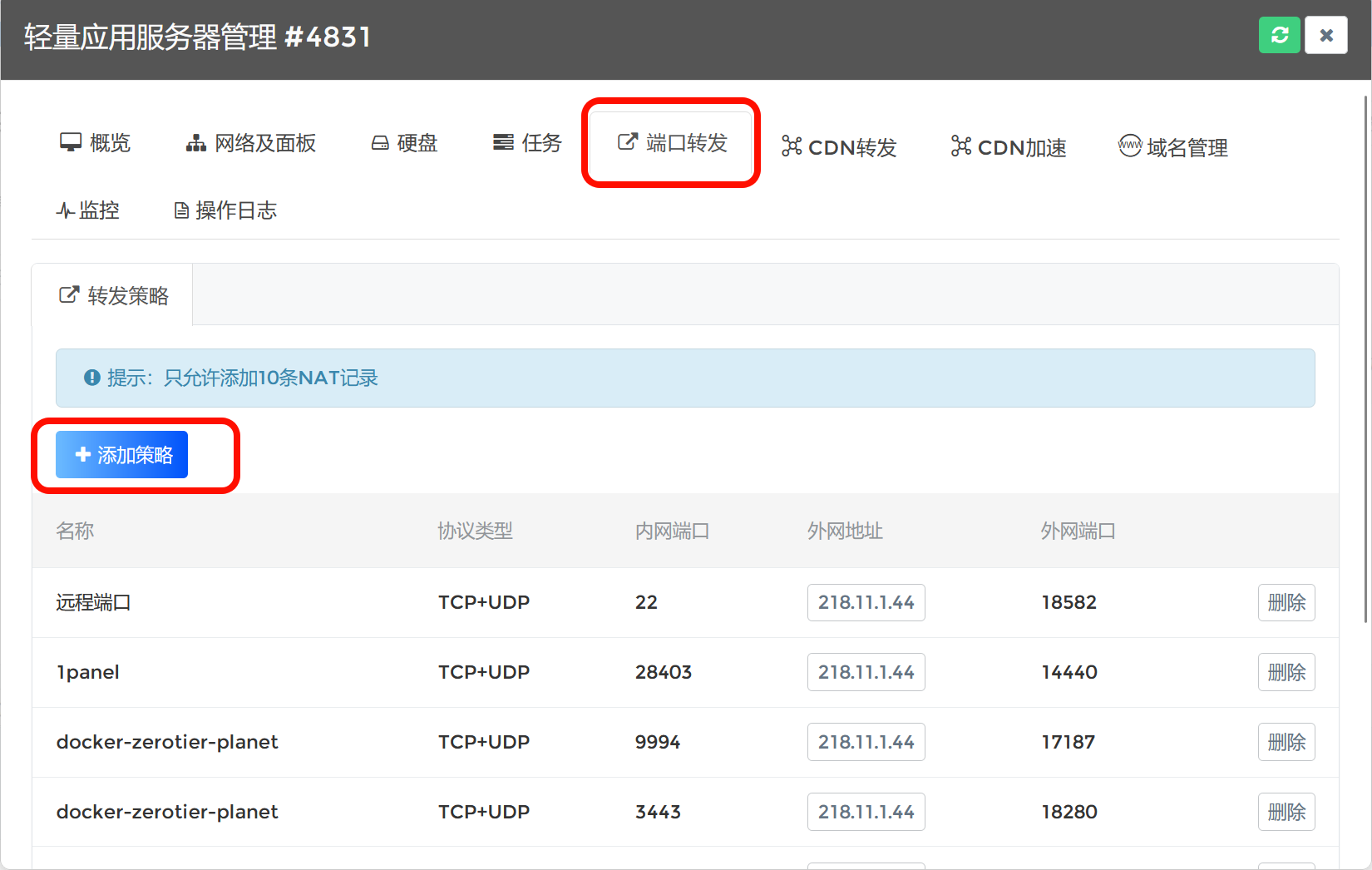Viewport: 1372px width, 870px height.
Task: Open the CDN转发 tab
Action: coord(839,147)
